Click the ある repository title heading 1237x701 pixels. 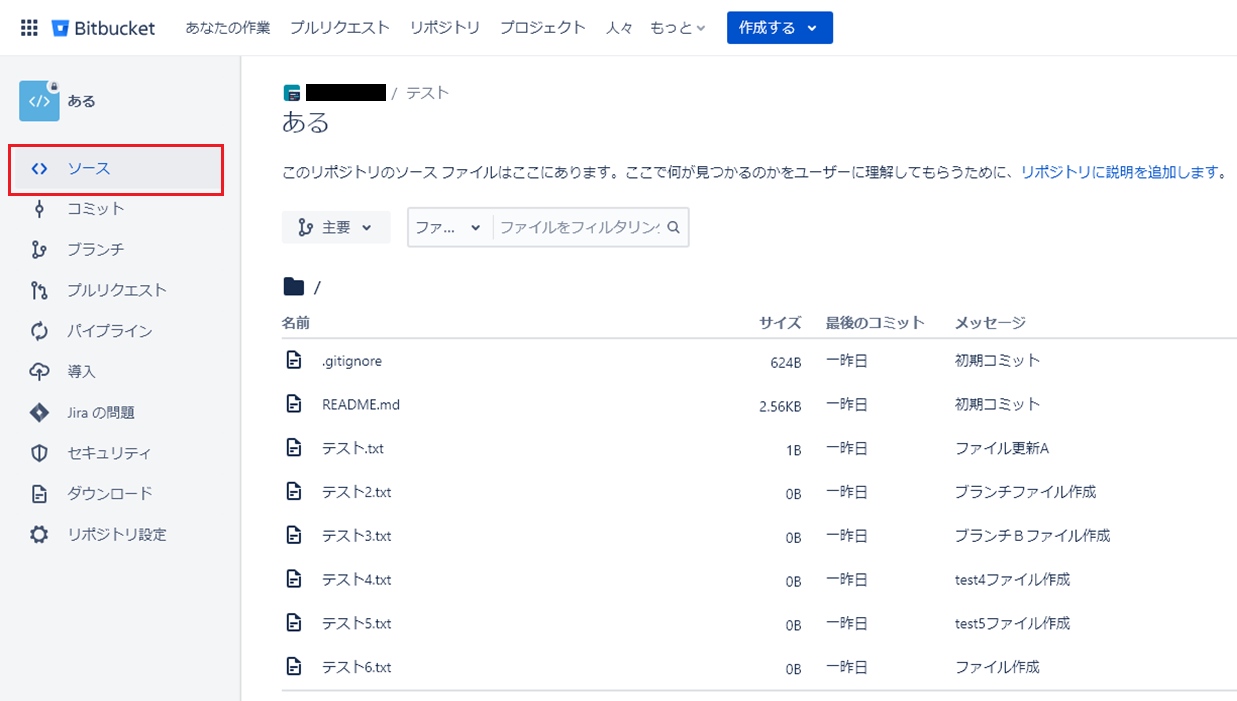point(306,123)
